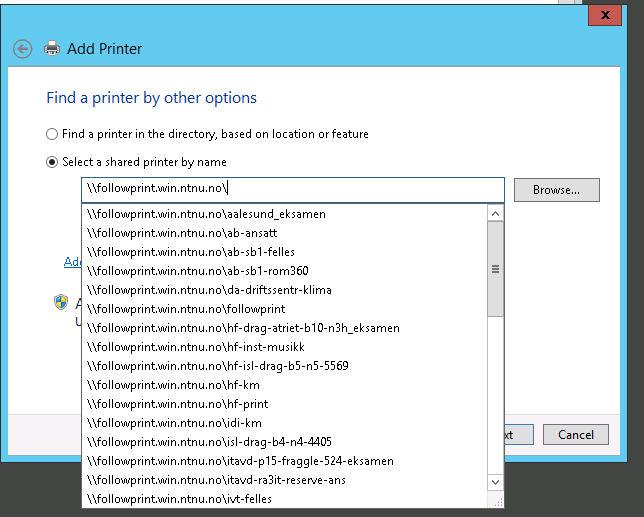Open the Browse... button
Screen dimensions: 644x517
pos(557,190)
